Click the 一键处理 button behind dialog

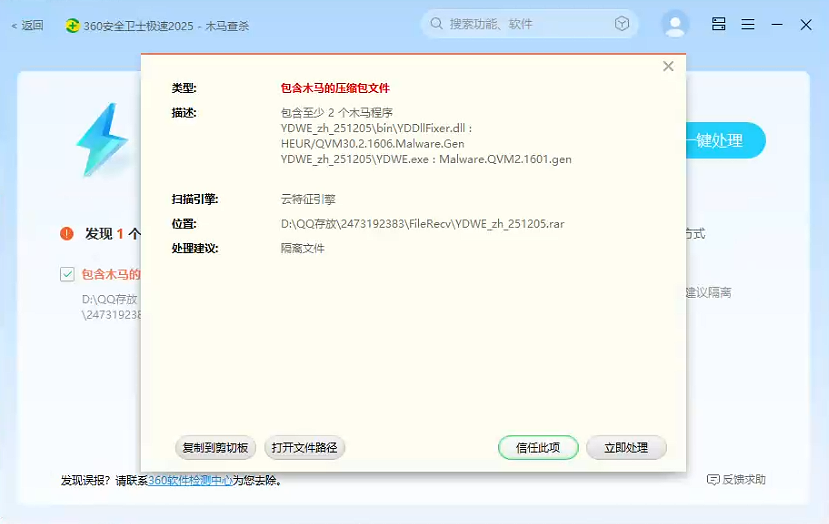point(725,141)
